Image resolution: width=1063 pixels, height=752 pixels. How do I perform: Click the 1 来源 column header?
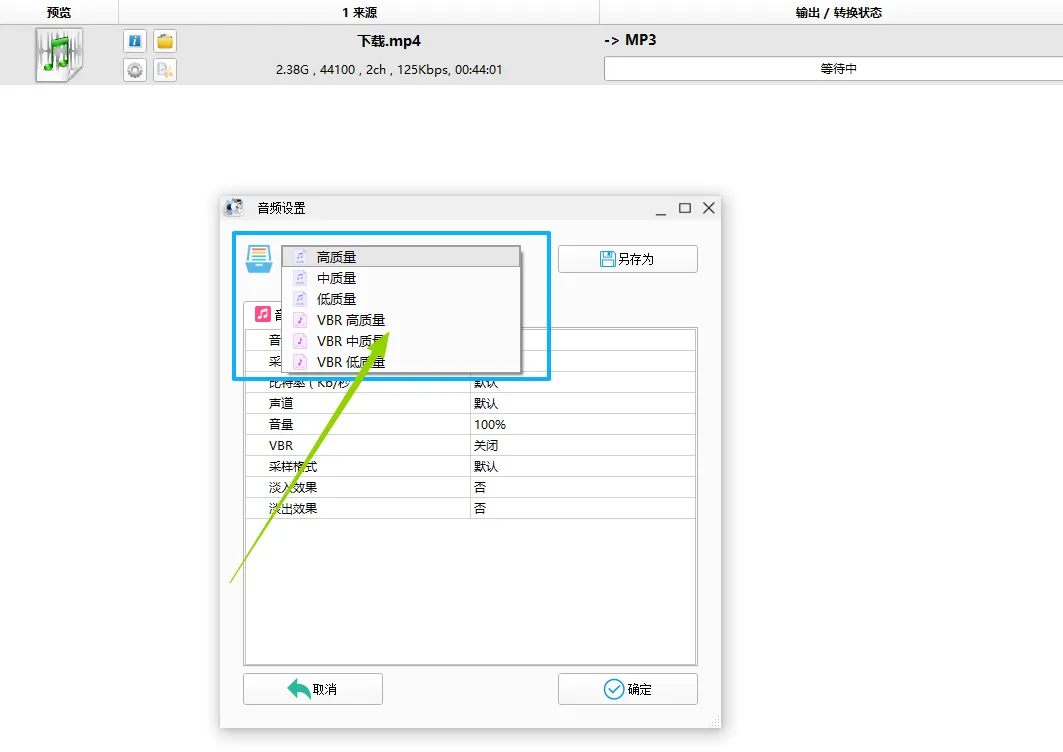tap(359, 12)
